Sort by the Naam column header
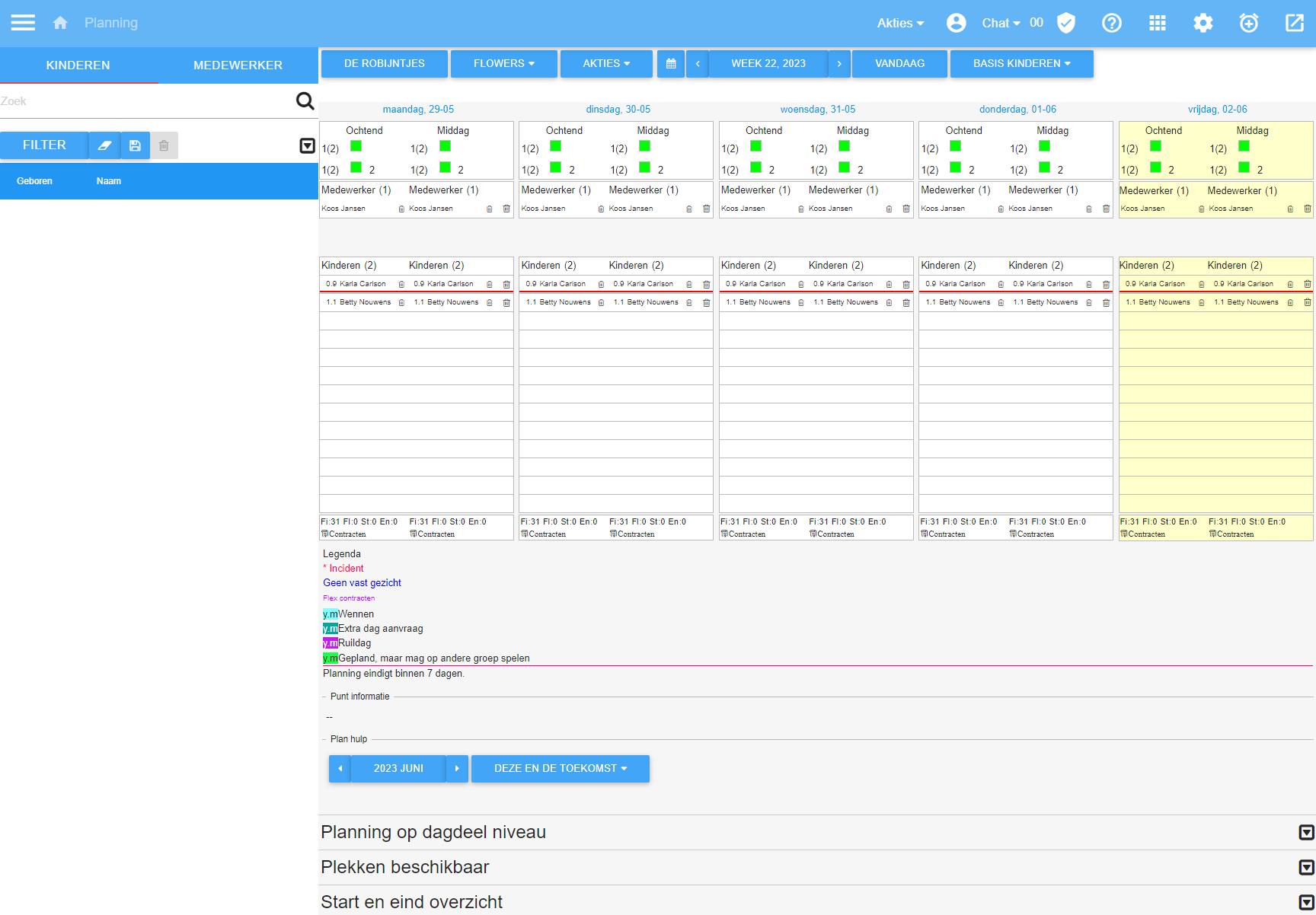The image size is (1316, 915). [109, 181]
